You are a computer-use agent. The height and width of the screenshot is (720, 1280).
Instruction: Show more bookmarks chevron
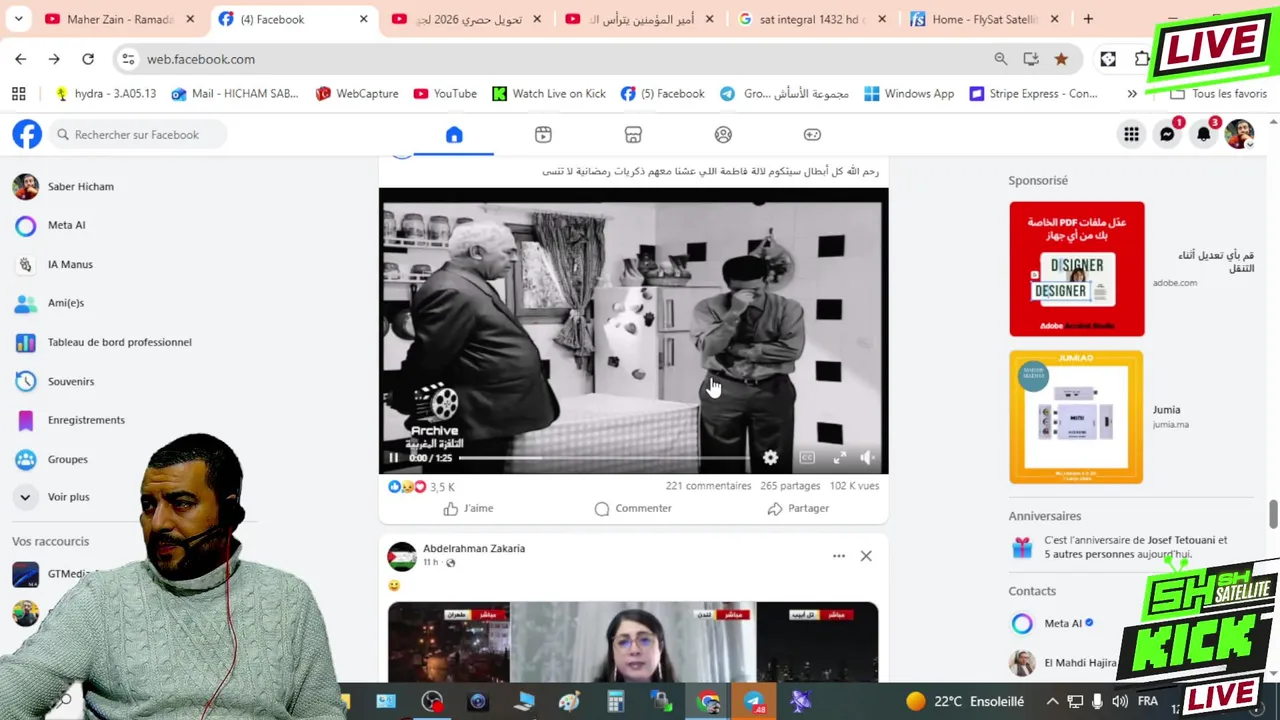pos(1132,93)
